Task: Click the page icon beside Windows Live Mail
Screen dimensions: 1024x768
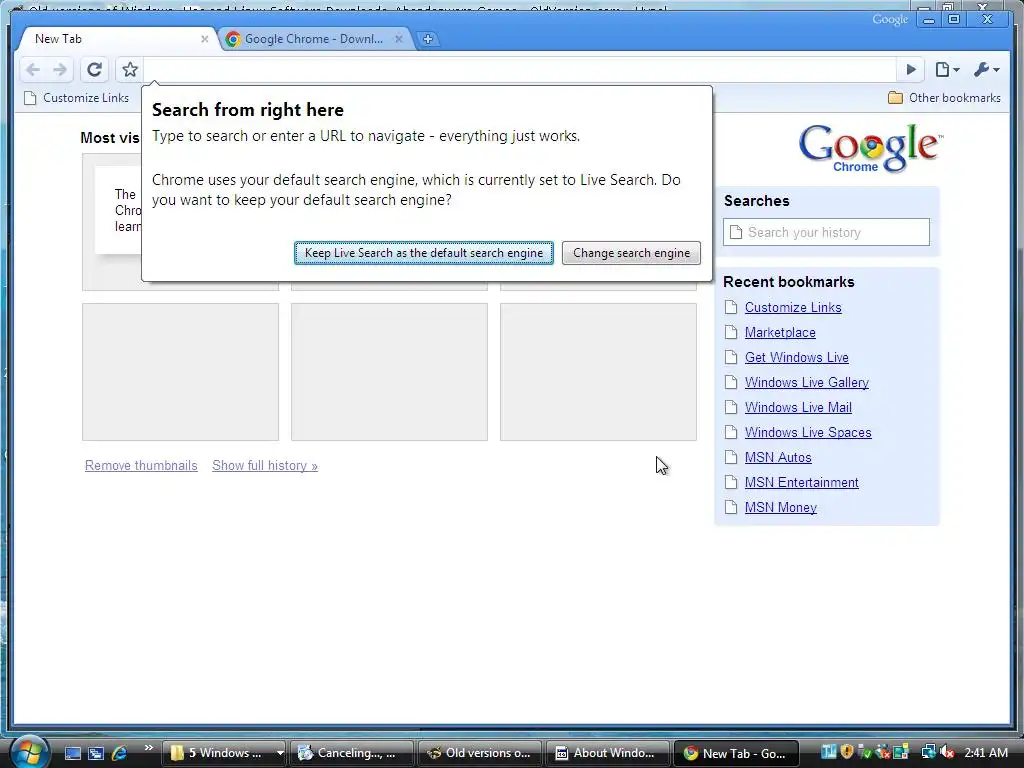Action: (731, 408)
